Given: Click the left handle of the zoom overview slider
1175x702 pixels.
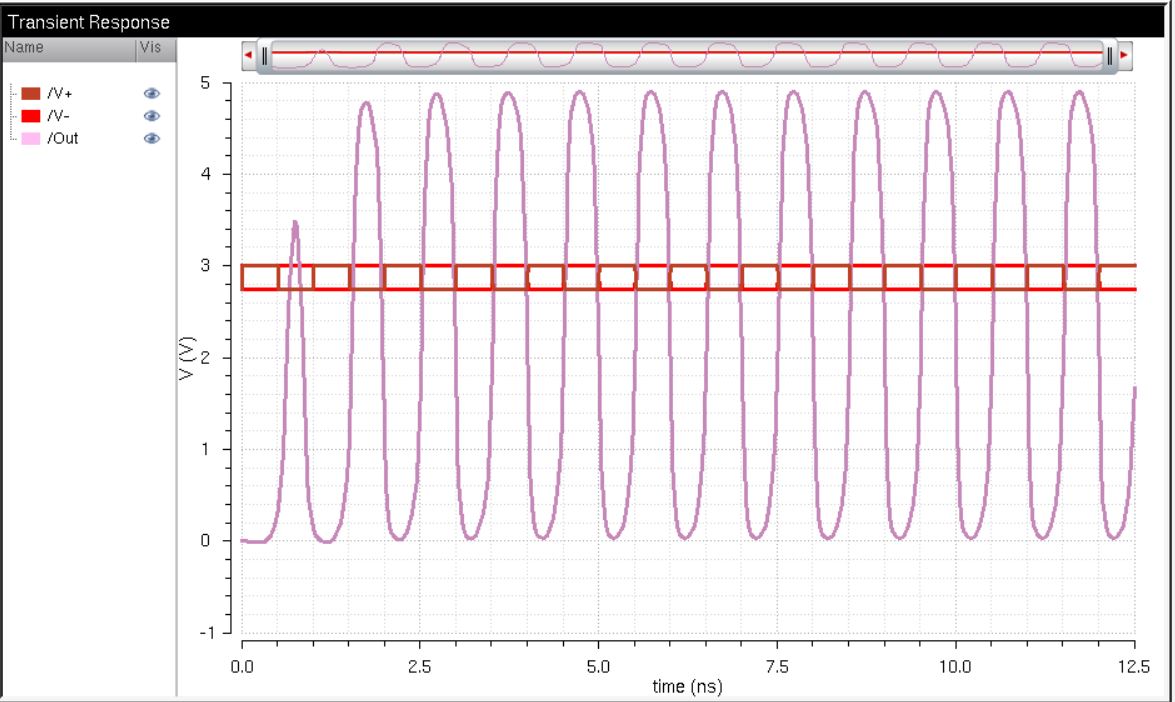Looking at the screenshot, I should click(265, 56).
